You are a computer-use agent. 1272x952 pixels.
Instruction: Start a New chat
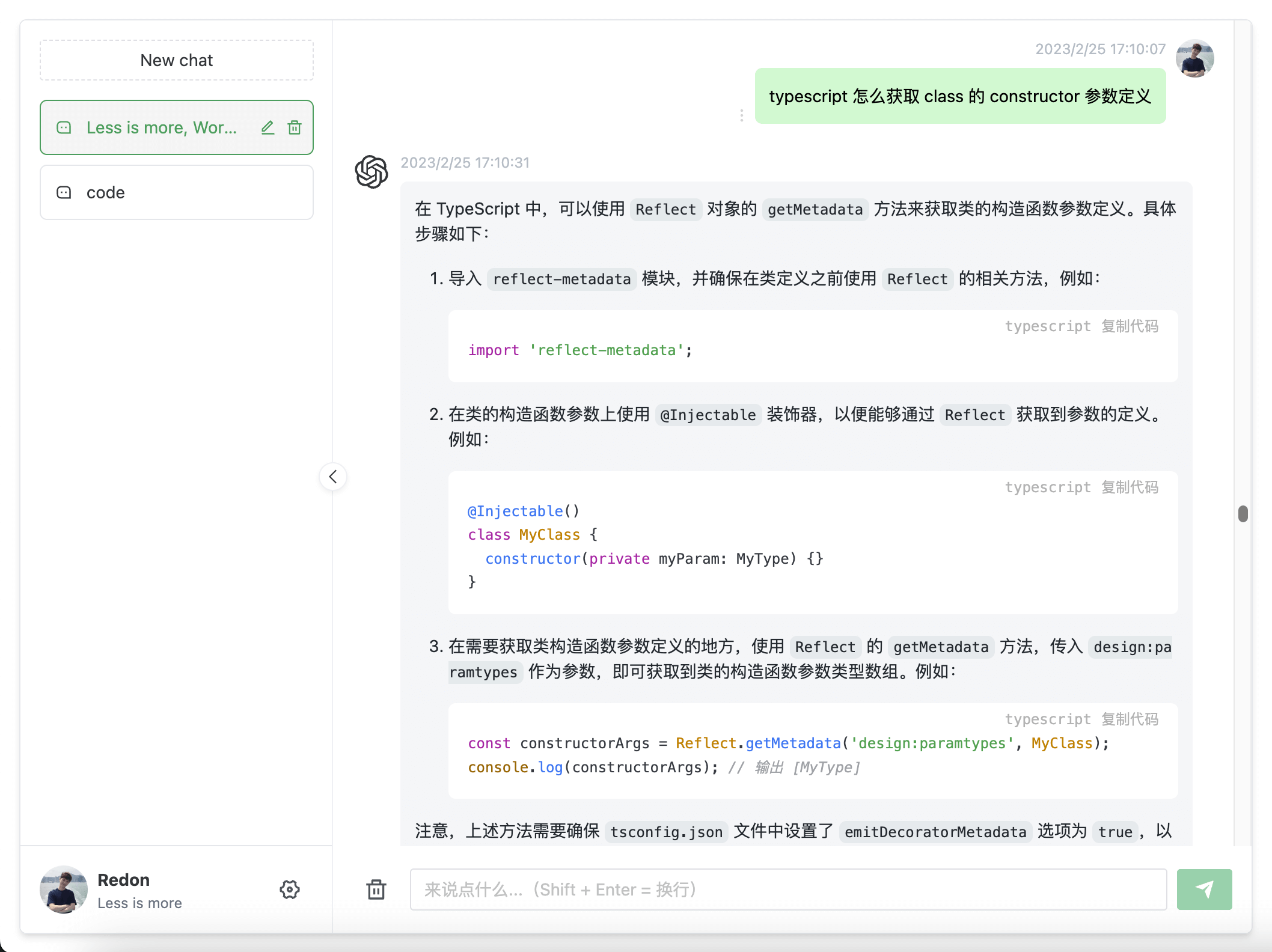coord(177,60)
